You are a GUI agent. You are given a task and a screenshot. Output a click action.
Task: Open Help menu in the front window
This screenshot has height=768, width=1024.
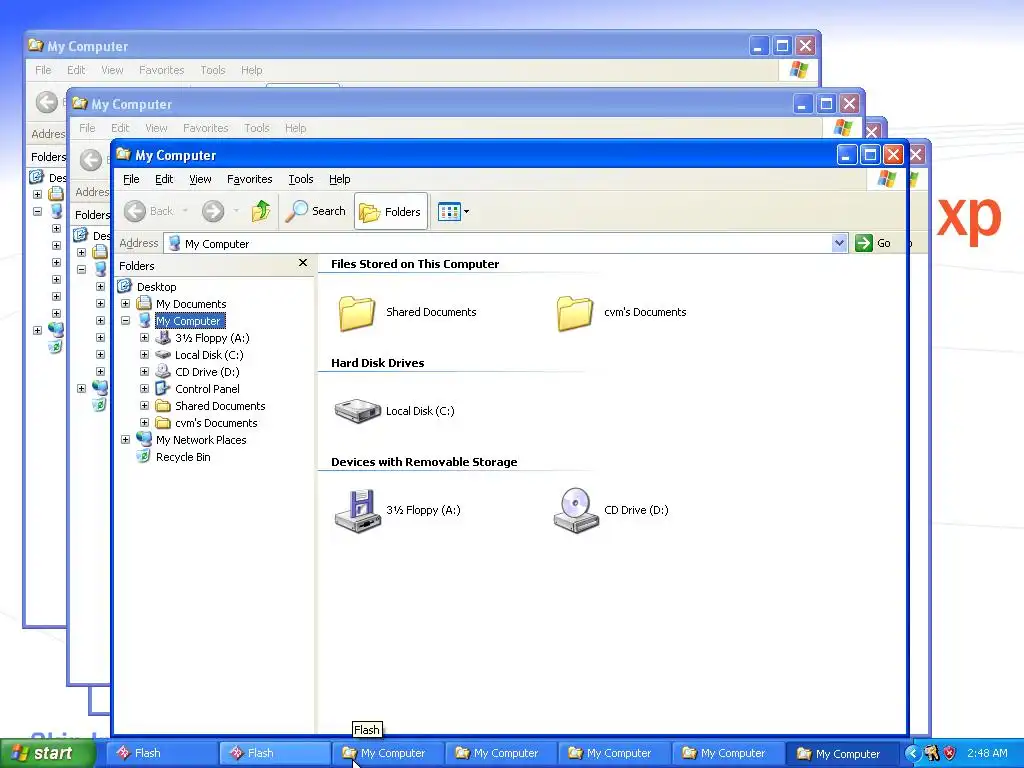[x=339, y=179]
